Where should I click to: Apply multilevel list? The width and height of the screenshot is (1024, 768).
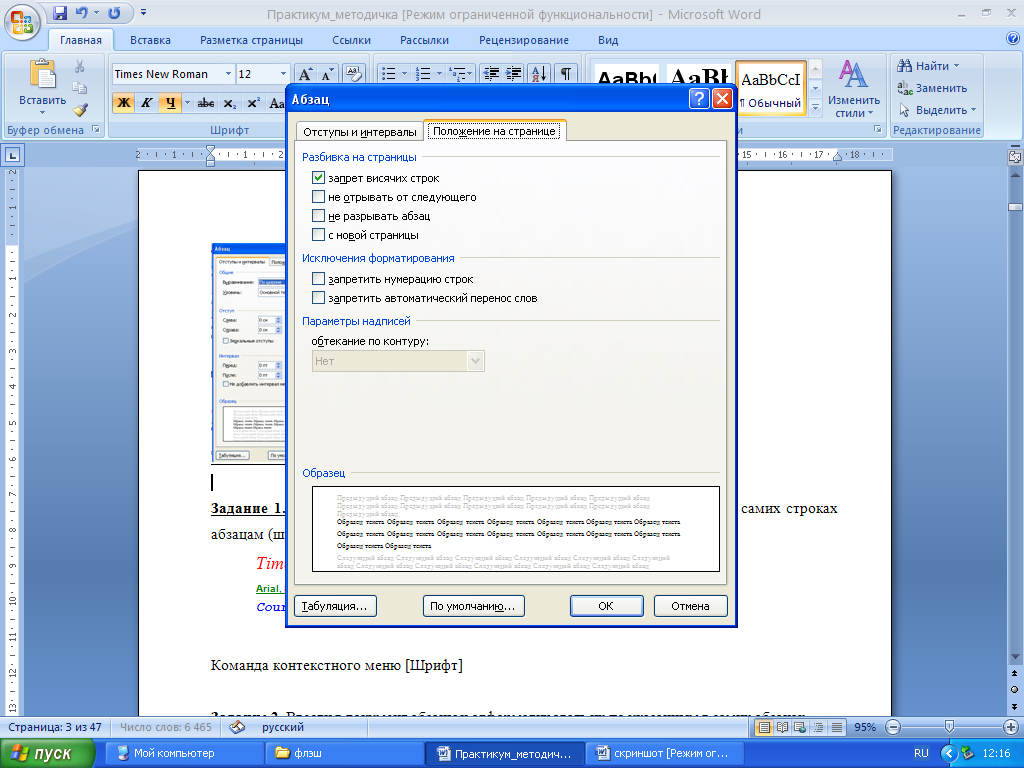click(458, 74)
